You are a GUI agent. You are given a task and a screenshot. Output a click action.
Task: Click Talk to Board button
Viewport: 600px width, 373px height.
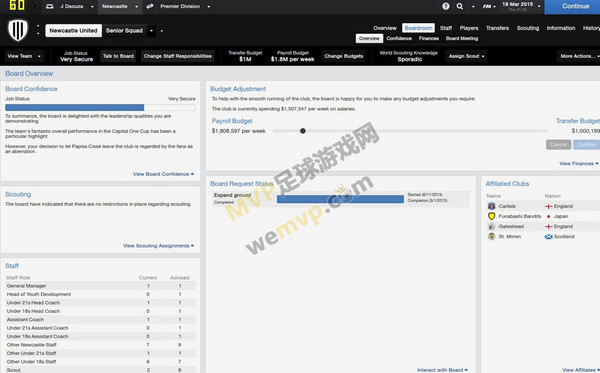point(118,56)
